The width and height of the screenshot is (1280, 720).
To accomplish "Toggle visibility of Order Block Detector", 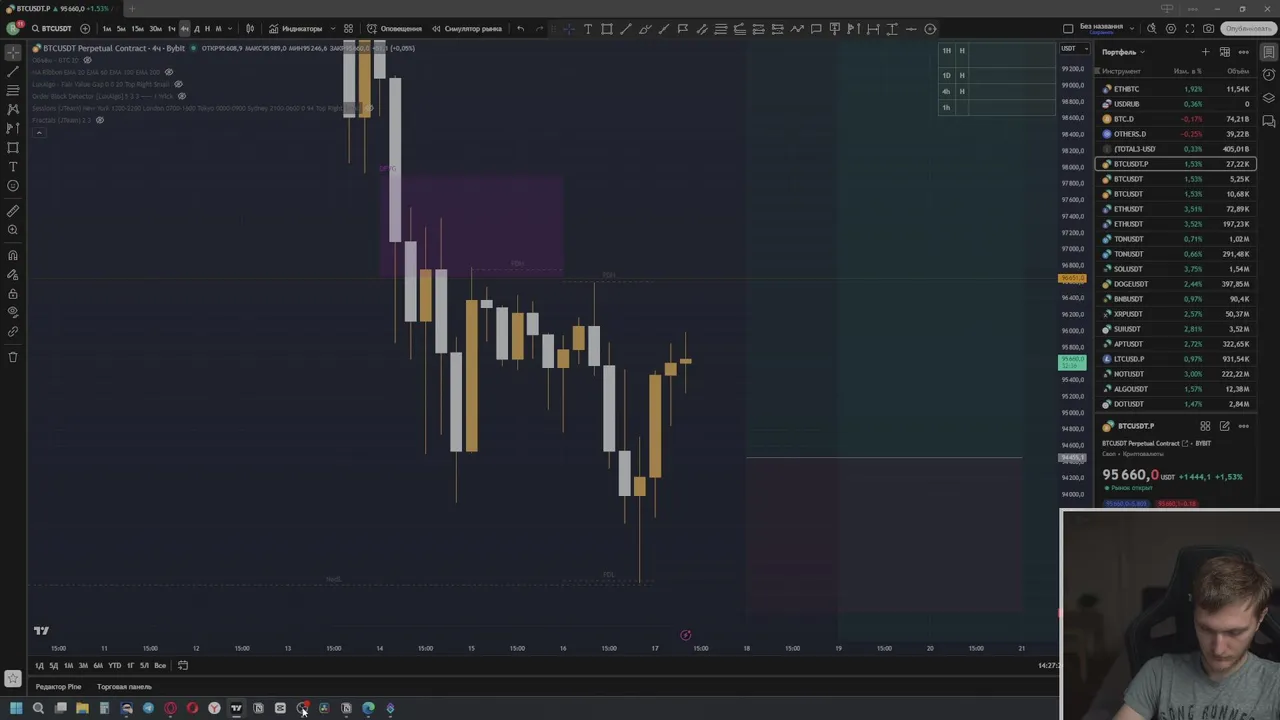I will 181,96.
